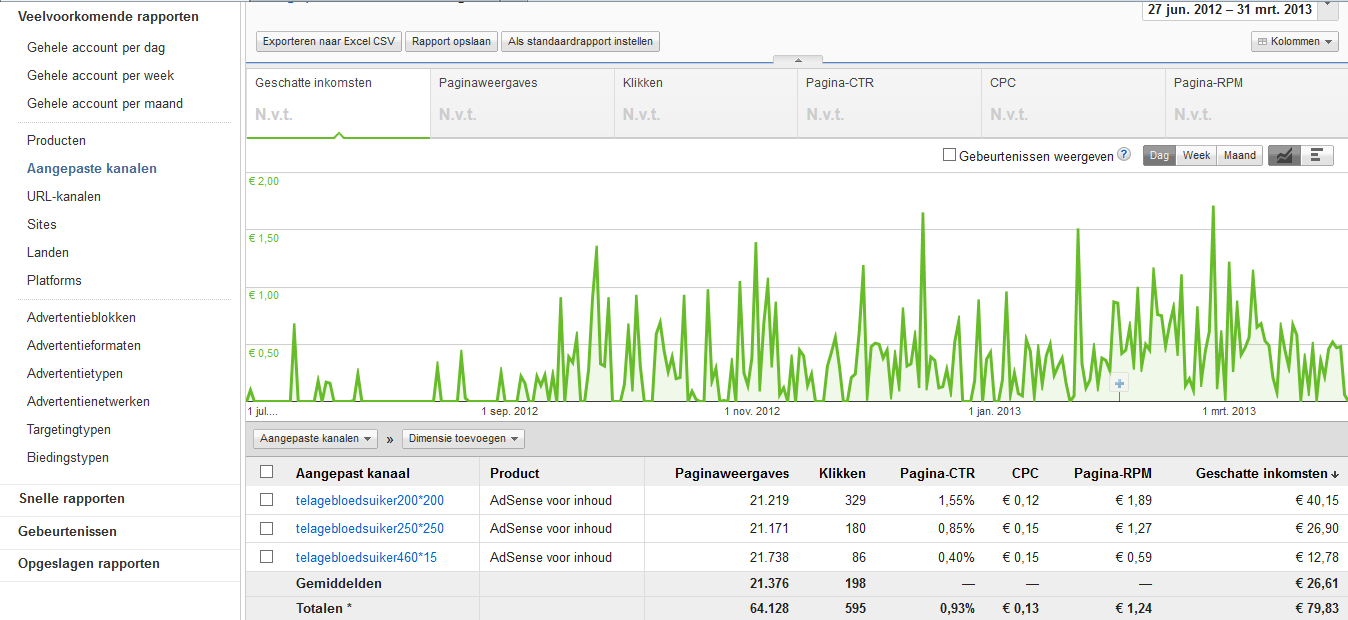Open Advertentieblokken report
This screenshot has height=620, width=1348.
point(81,317)
